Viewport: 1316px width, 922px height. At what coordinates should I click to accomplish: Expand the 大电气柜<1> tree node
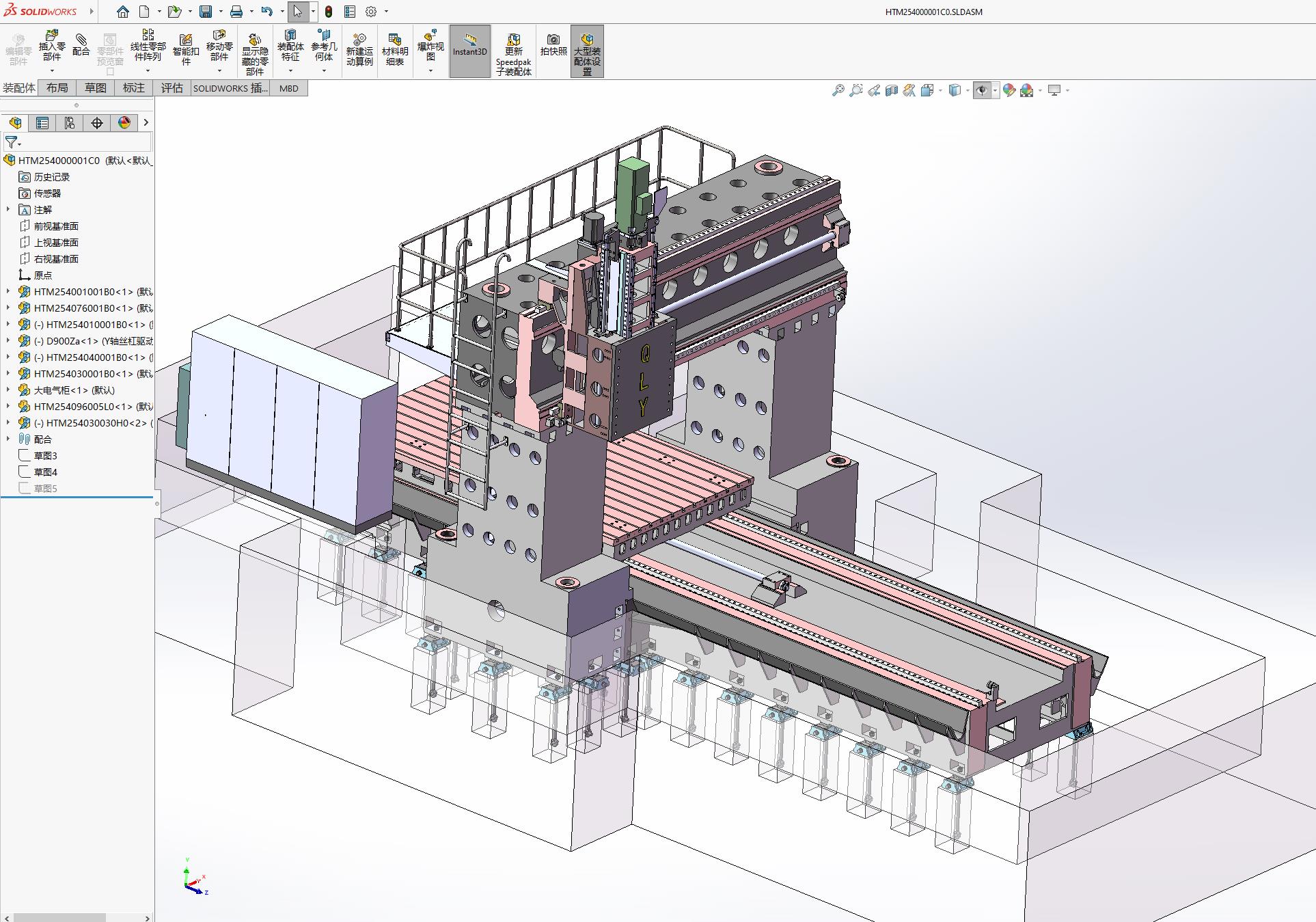[8, 390]
